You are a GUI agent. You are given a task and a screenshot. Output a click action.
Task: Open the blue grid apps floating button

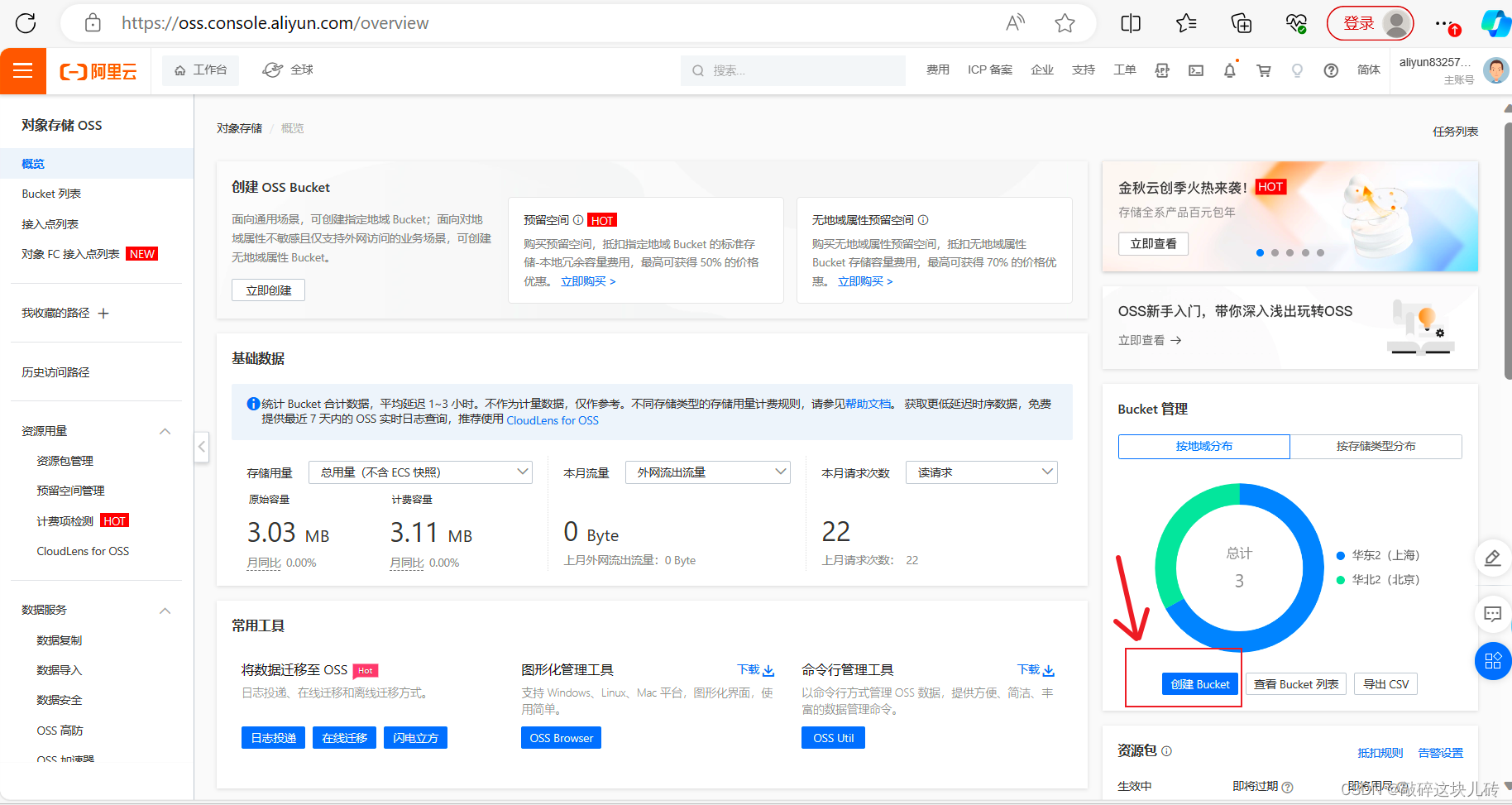click(x=1492, y=661)
